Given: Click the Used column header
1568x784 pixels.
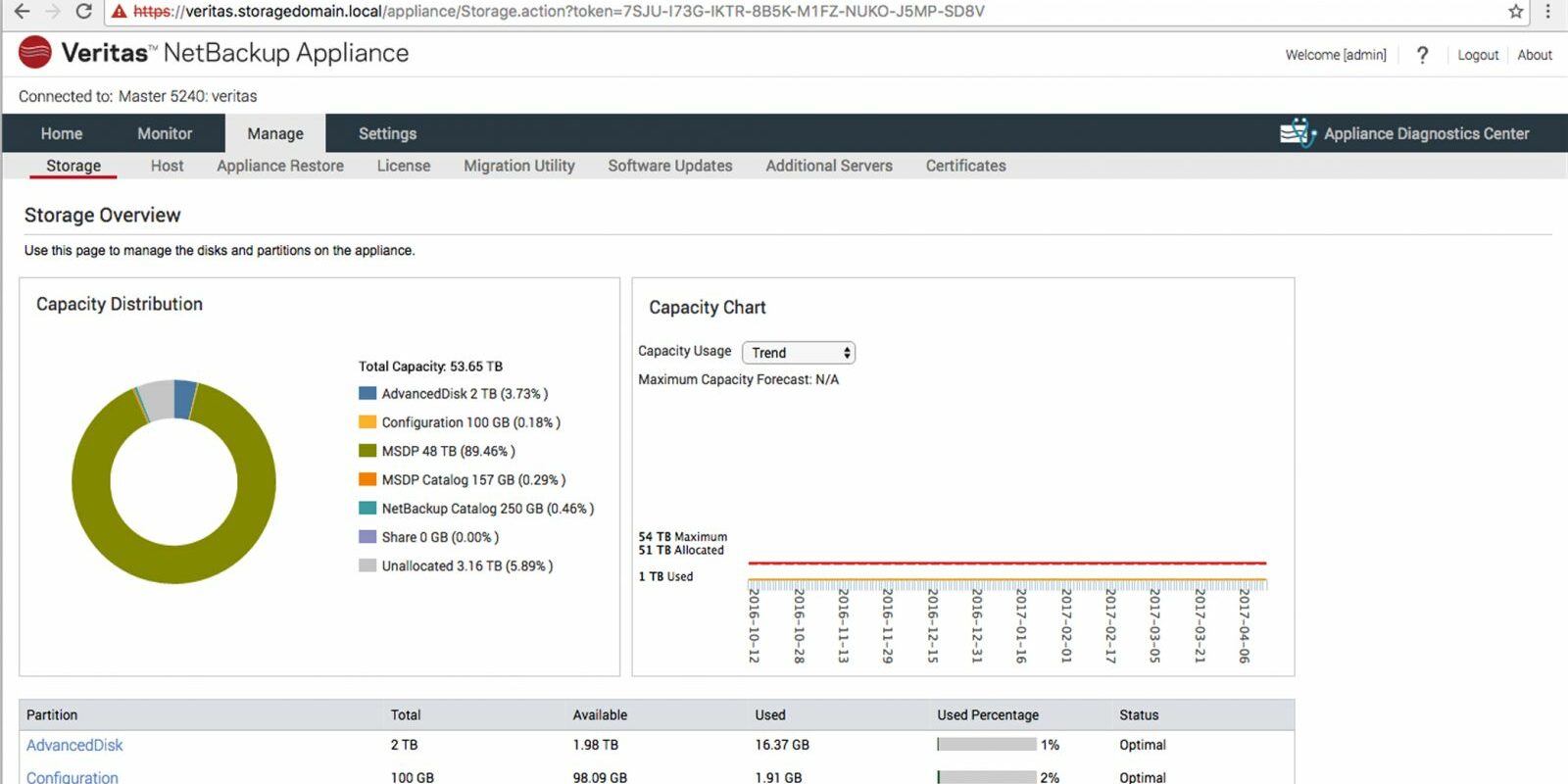Looking at the screenshot, I should pos(770,715).
